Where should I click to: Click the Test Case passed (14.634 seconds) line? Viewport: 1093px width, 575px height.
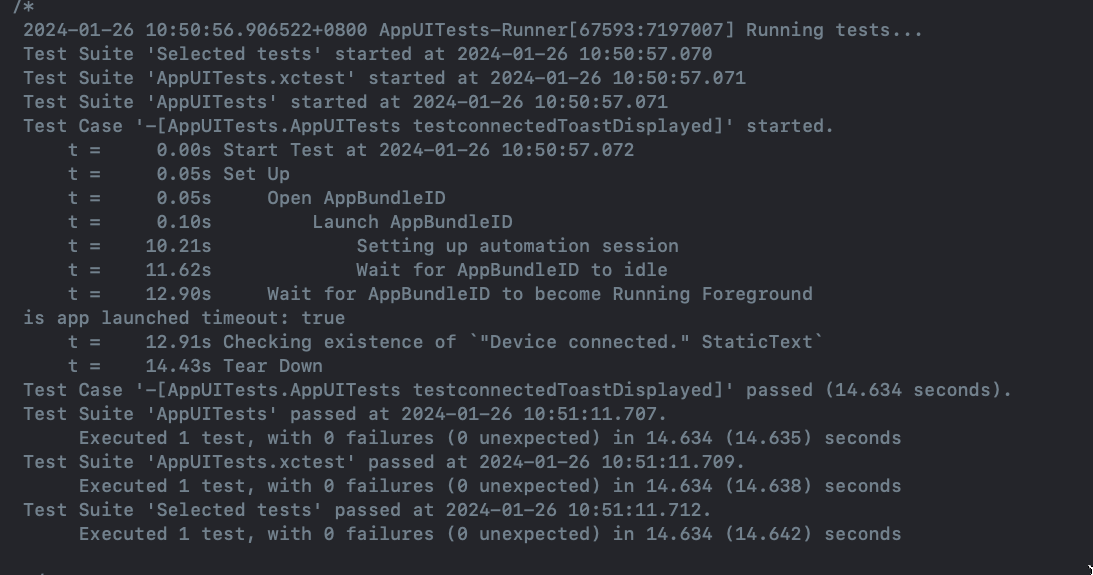coord(517,390)
